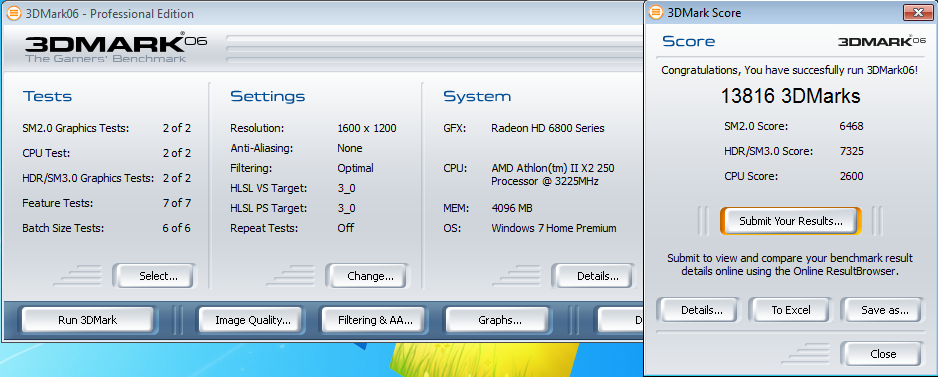Click 'SM2.0 Graphics Tests:' label
938x377 pixels.
pyautogui.click(x=75, y=128)
